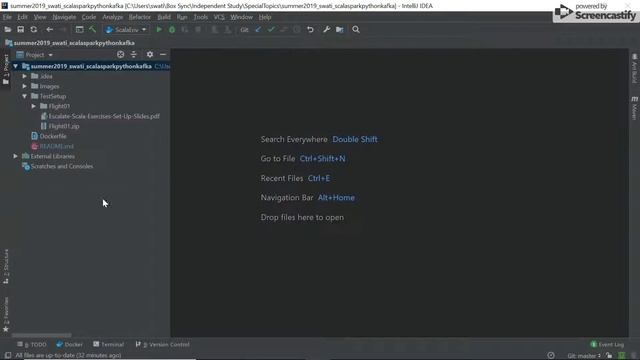This screenshot has height=360, width=640.
Task: Click the lock icon in status bar
Action: 609,356
